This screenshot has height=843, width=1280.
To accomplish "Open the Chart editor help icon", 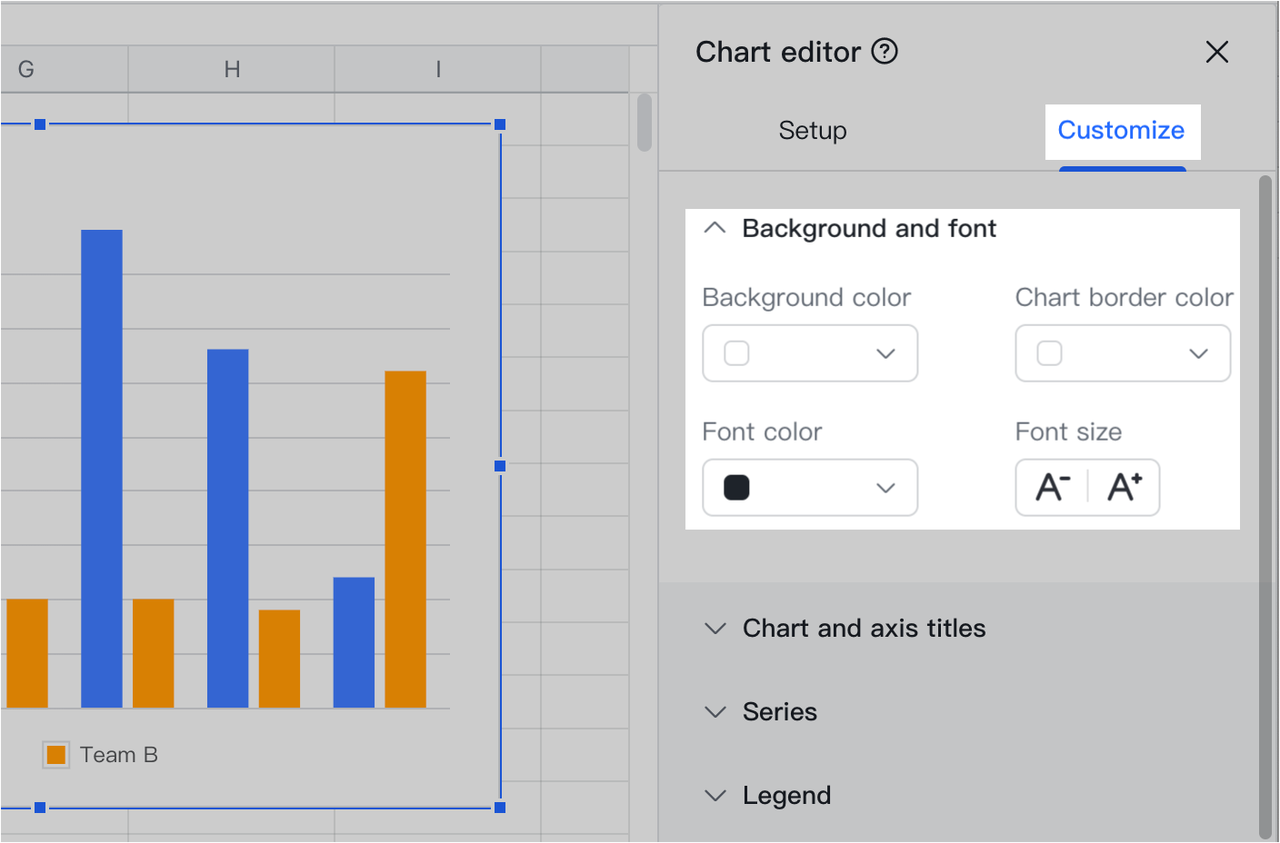I will coord(884,52).
